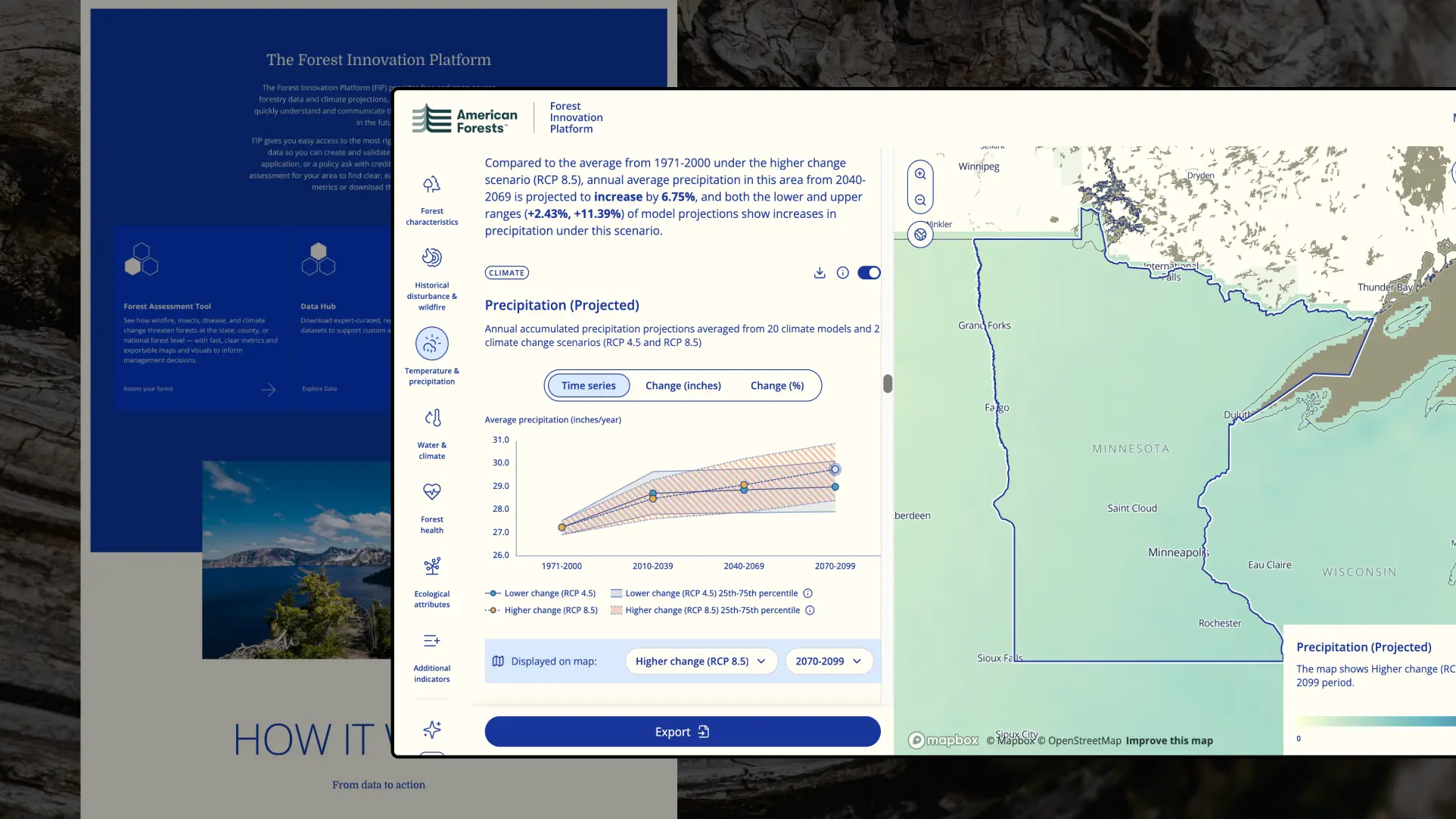Open Forest characteristics sidebar section
1456x819 pixels.
(431, 200)
